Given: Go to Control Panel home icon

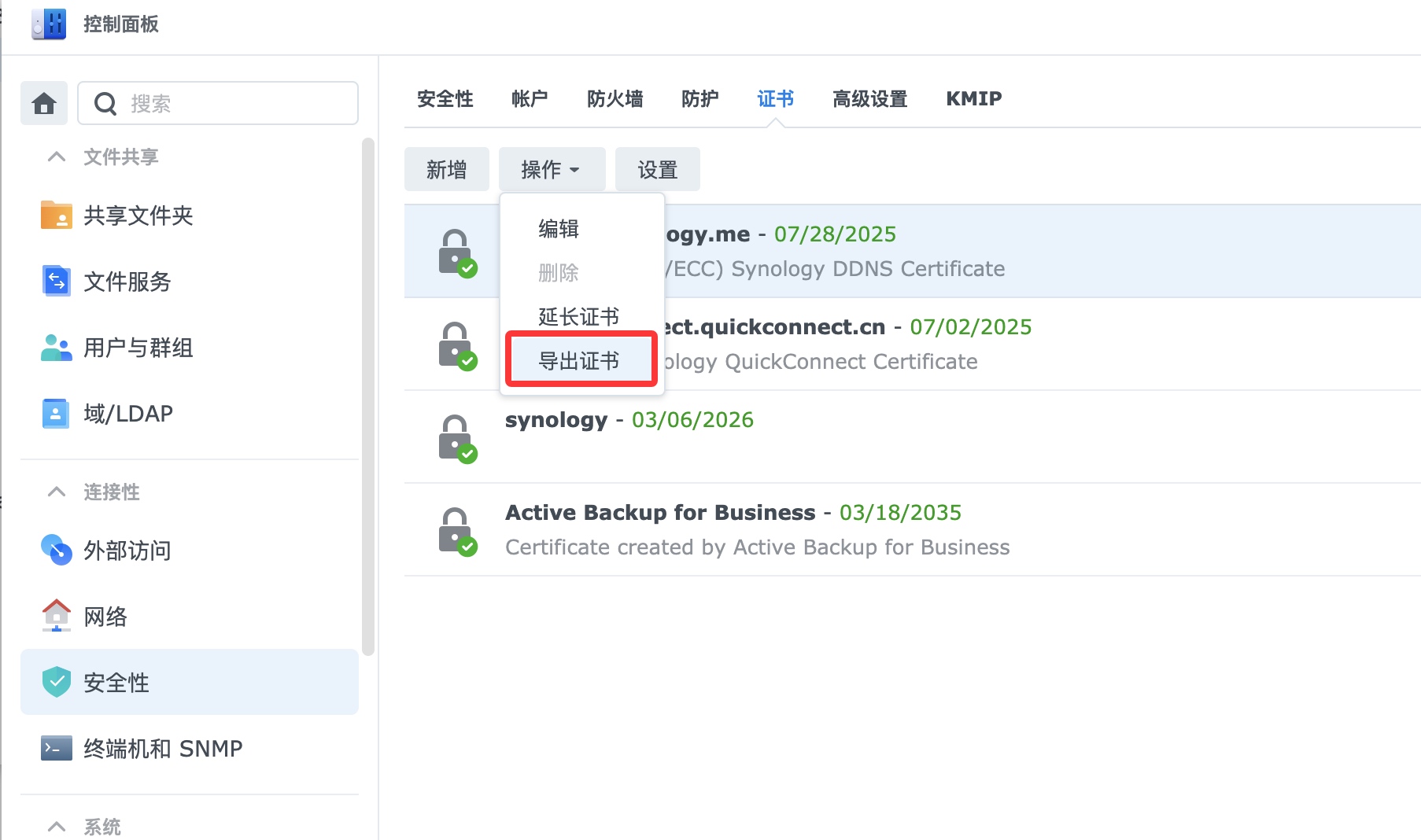Looking at the screenshot, I should click(x=44, y=103).
